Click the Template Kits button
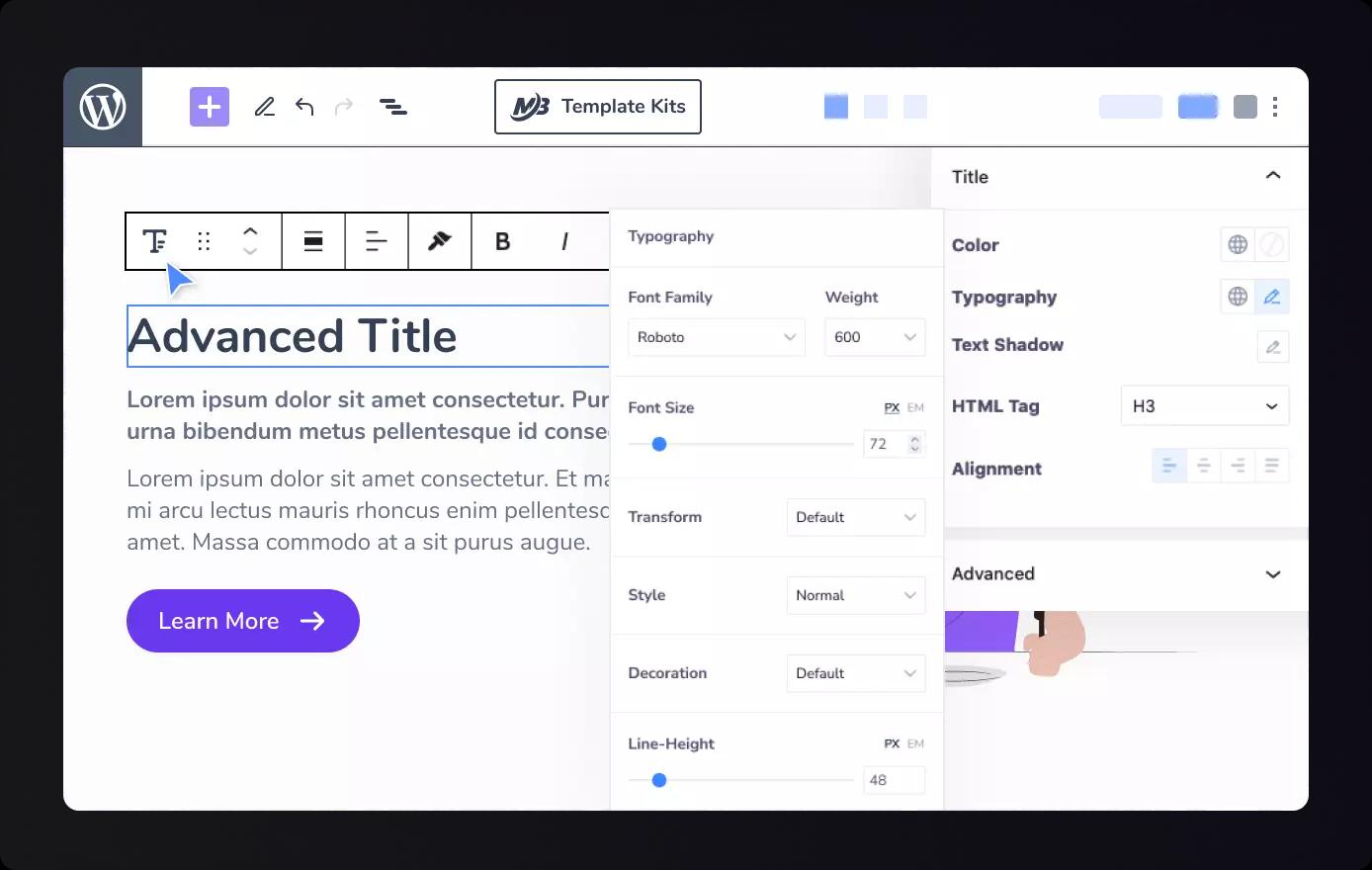The height and width of the screenshot is (870, 1372). pos(597,107)
